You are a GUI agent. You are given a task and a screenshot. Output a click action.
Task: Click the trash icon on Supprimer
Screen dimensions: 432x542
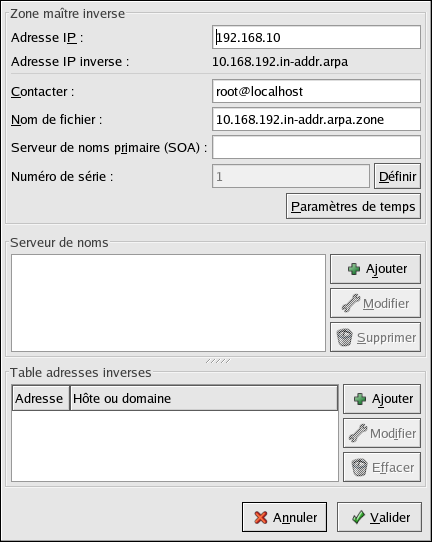[x=344, y=337]
